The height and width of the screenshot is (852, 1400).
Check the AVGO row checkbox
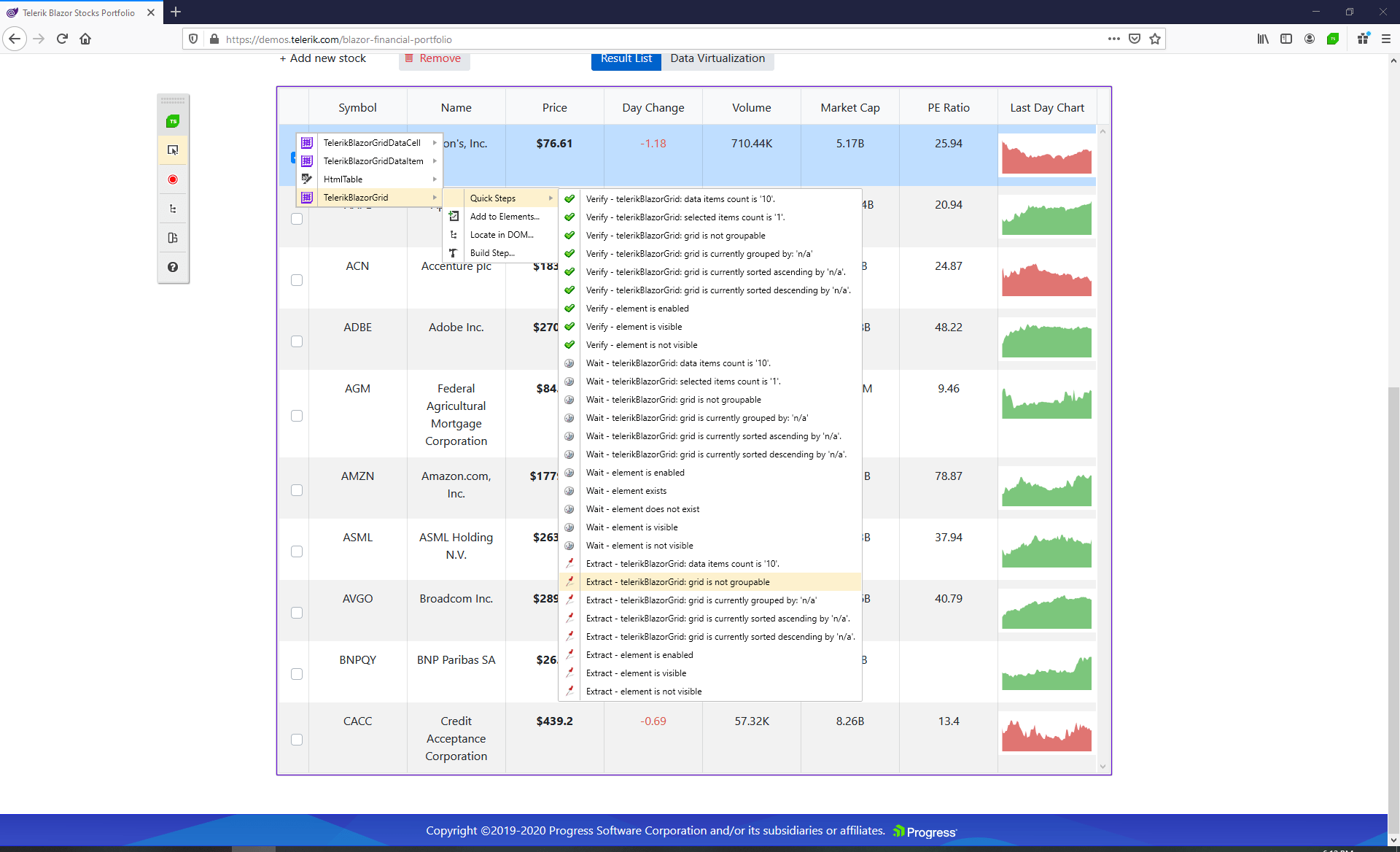pyautogui.click(x=297, y=613)
